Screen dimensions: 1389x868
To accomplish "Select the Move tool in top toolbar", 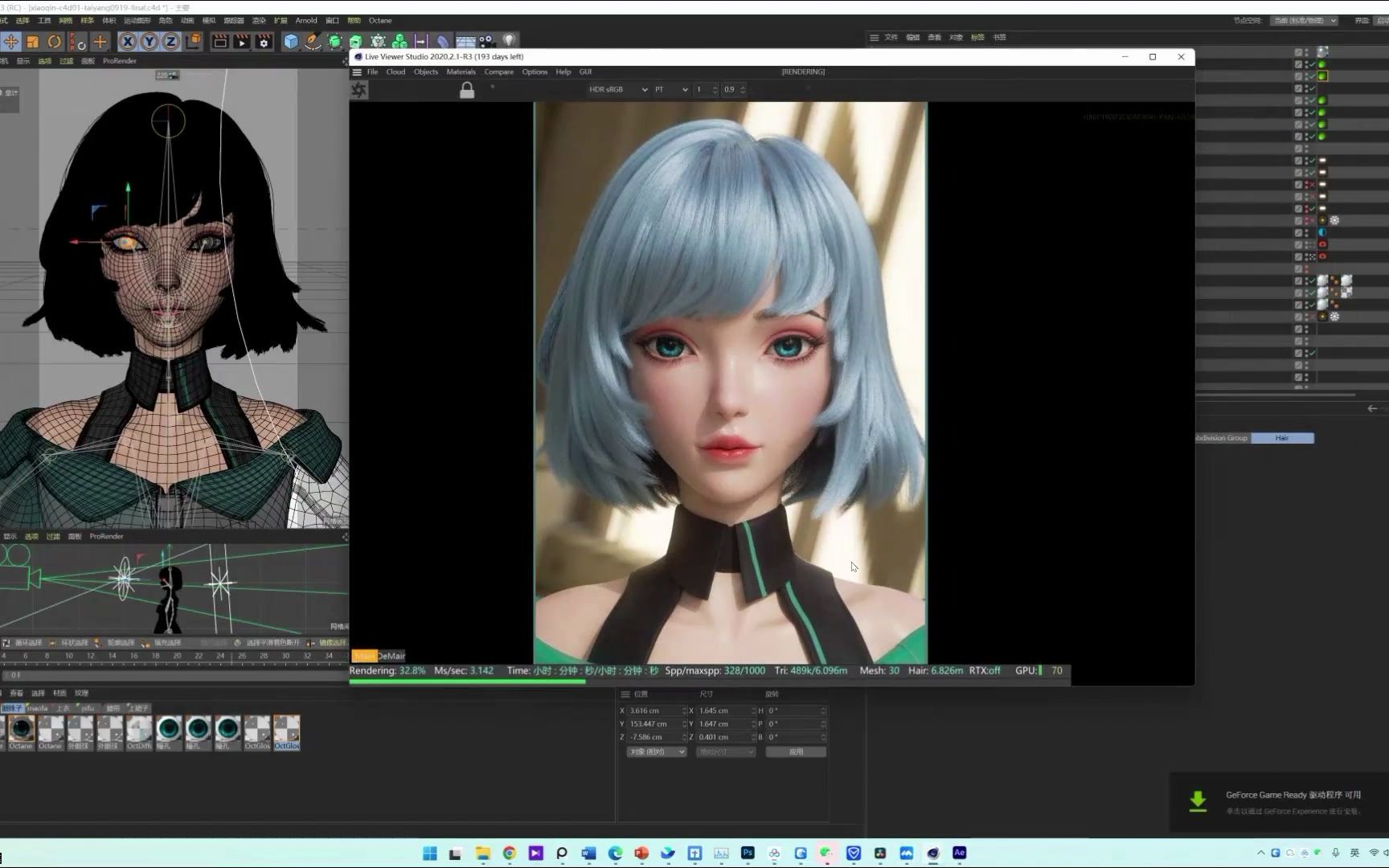I will pyautogui.click(x=11, y=42).
